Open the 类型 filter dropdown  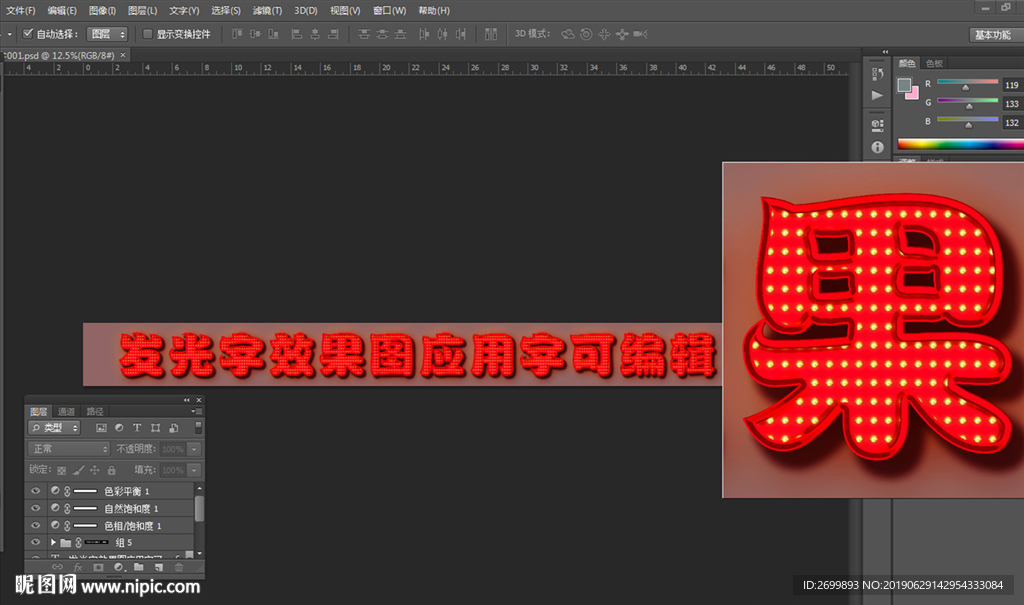pos(54,428)
